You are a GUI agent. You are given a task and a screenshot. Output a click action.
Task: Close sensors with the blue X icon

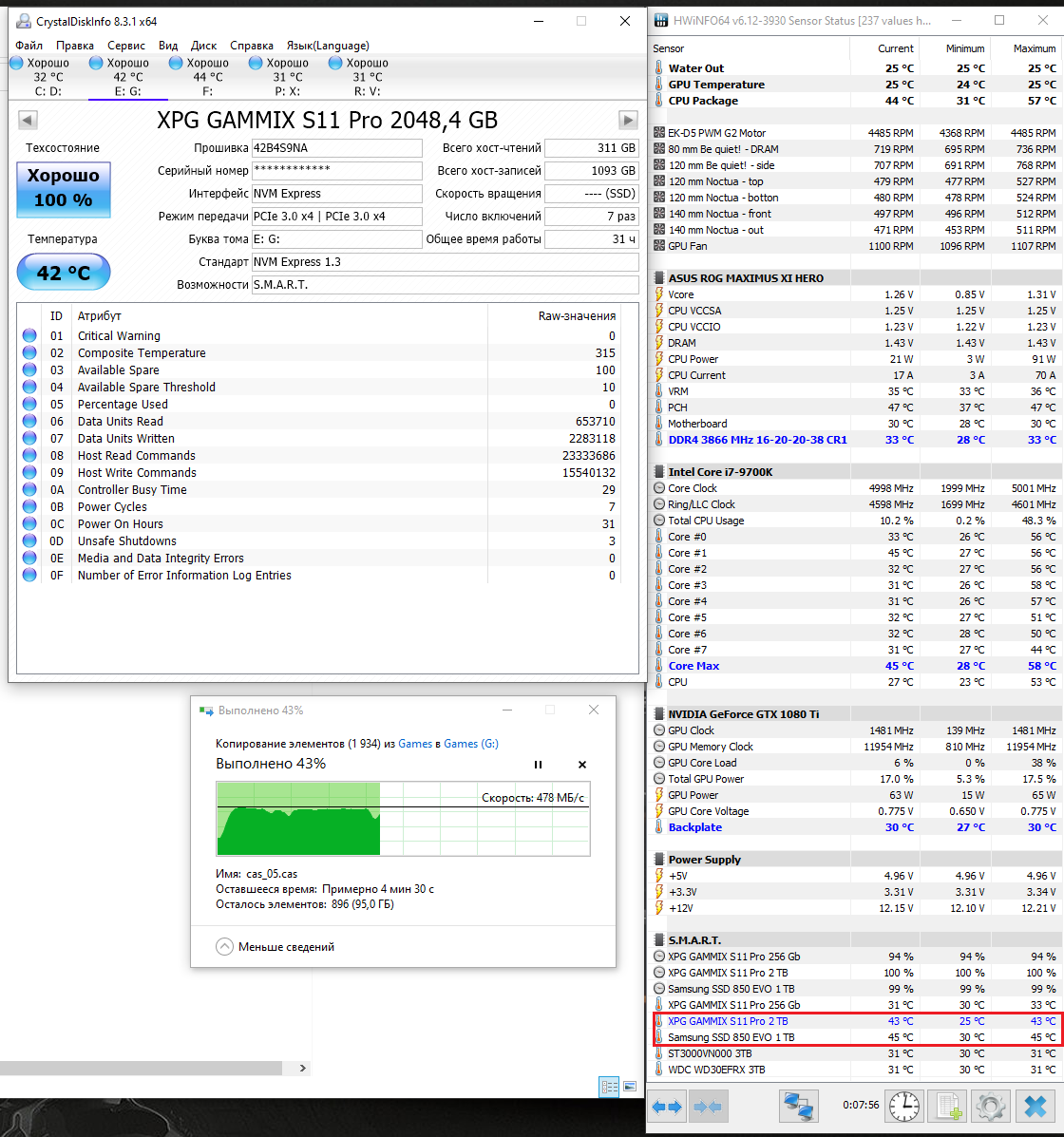tap(1035, 1107)
